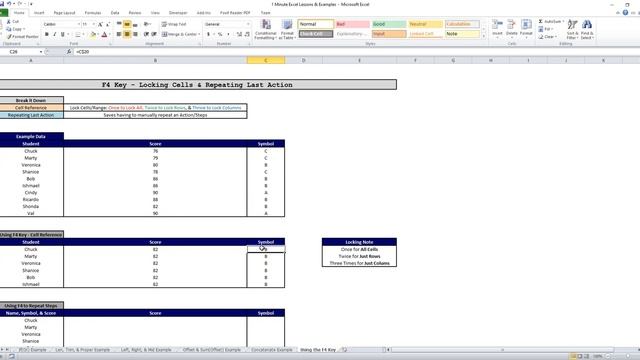Open the Insert ribbon tab

click(39, 13)
